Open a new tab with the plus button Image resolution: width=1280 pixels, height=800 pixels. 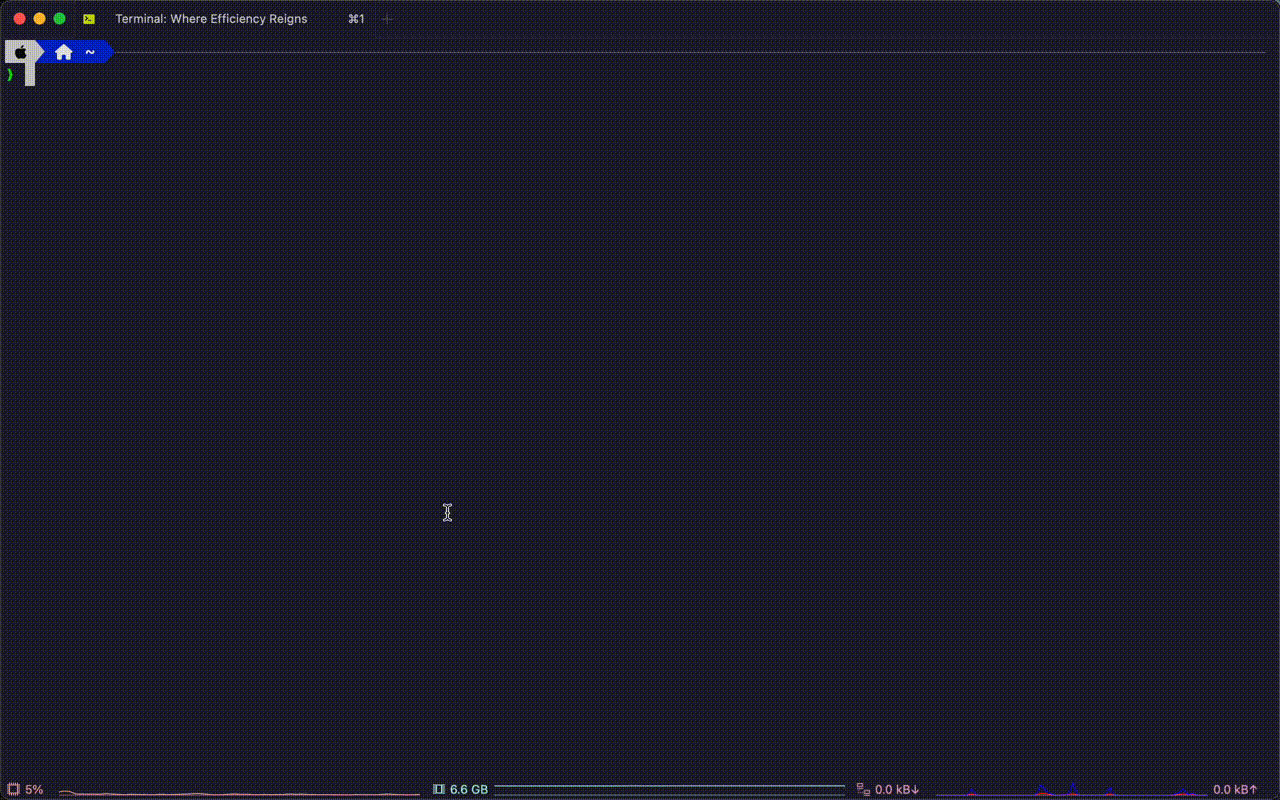coord(387,19)
